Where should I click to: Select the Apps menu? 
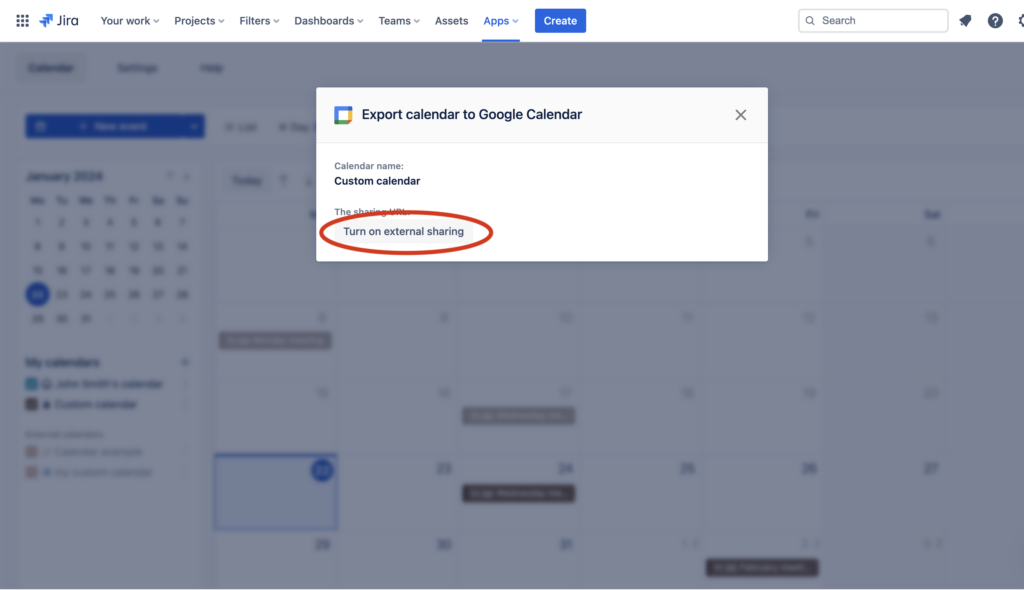pyautogui.click(x=501, y=20)
